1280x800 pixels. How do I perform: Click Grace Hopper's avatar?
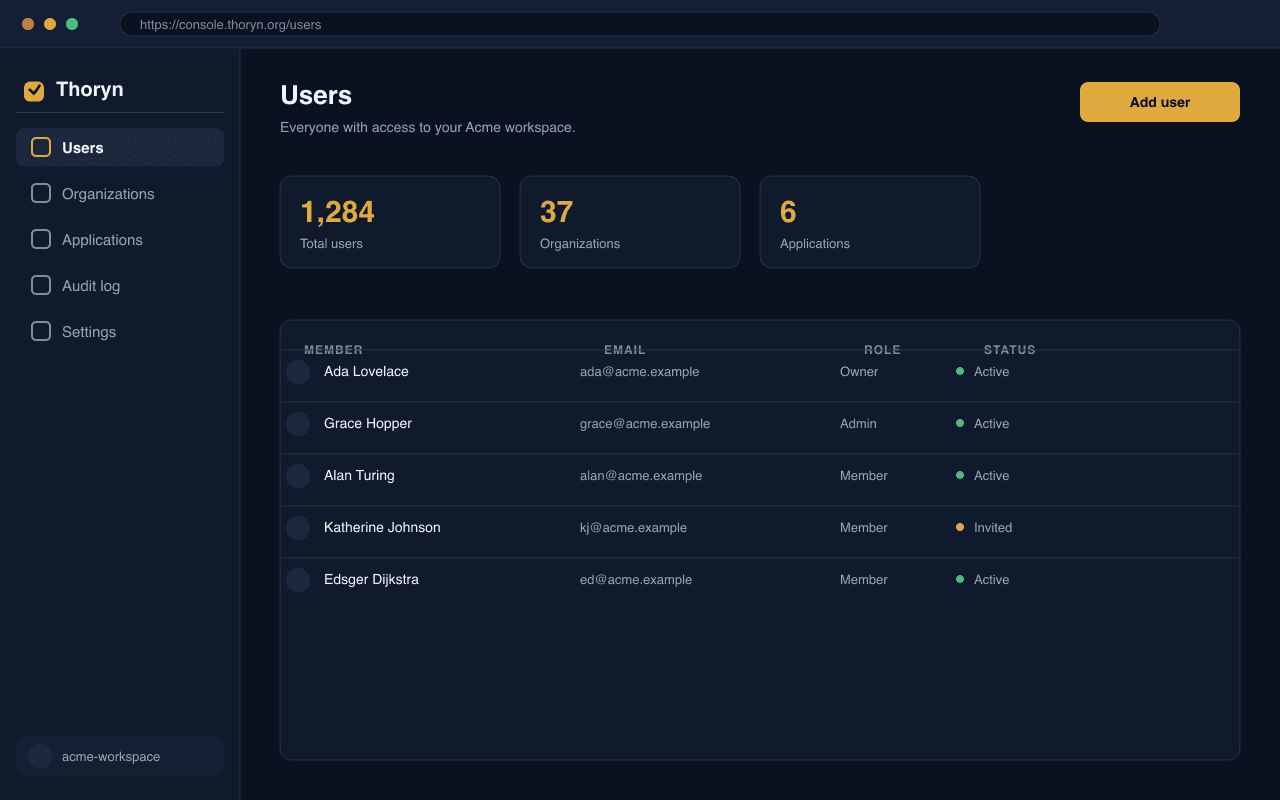pos(298,424)
